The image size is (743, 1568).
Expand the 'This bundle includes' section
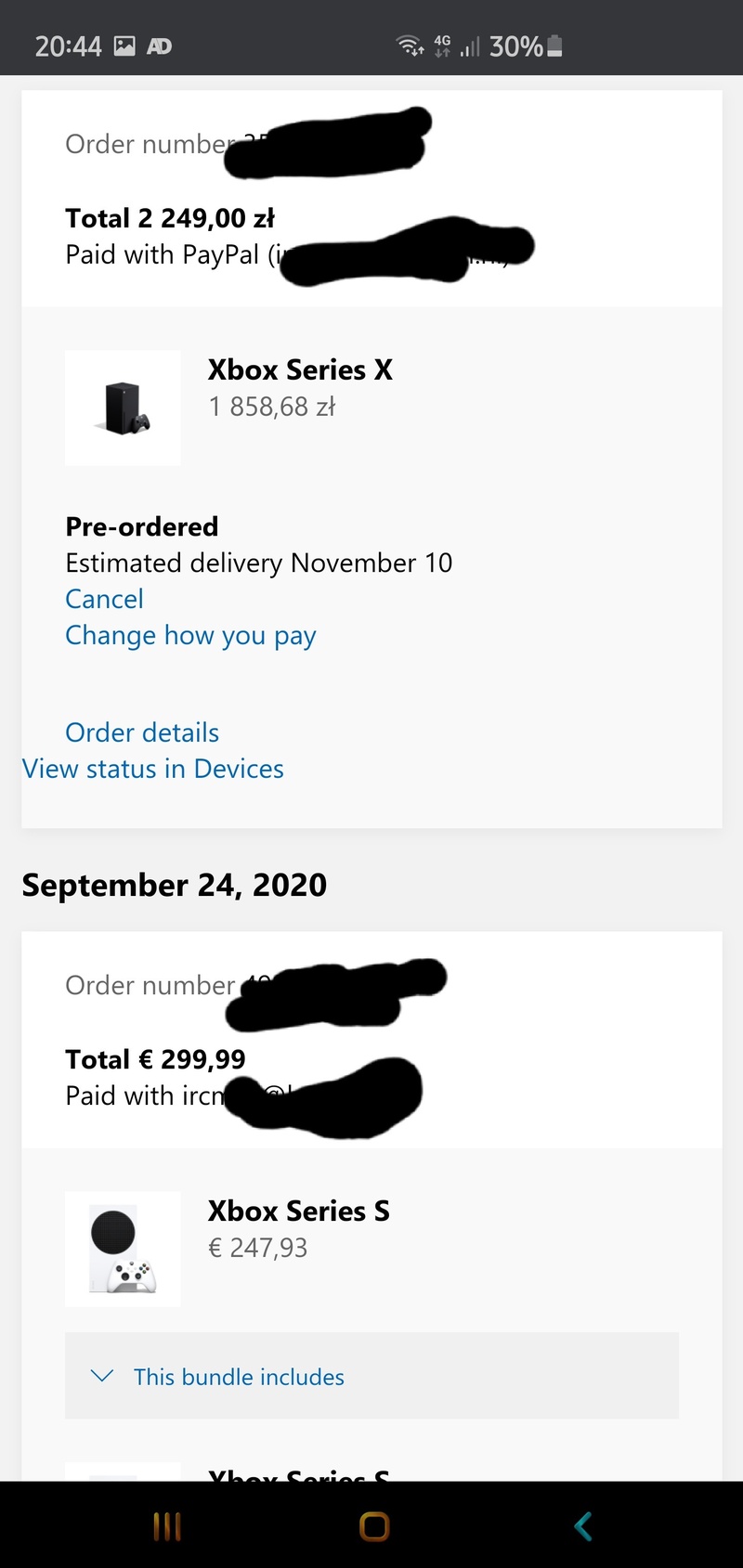pyautogui.click(x=239, y=1377)
